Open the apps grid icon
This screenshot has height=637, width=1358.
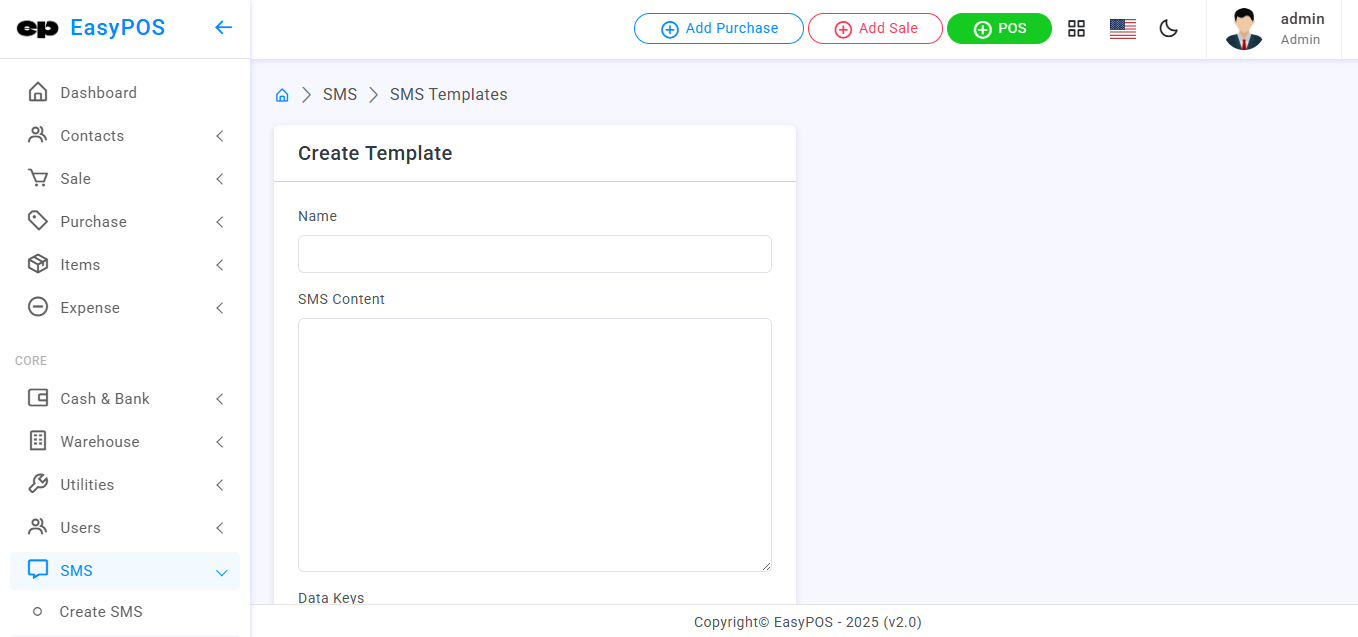tap(1076, 29)
